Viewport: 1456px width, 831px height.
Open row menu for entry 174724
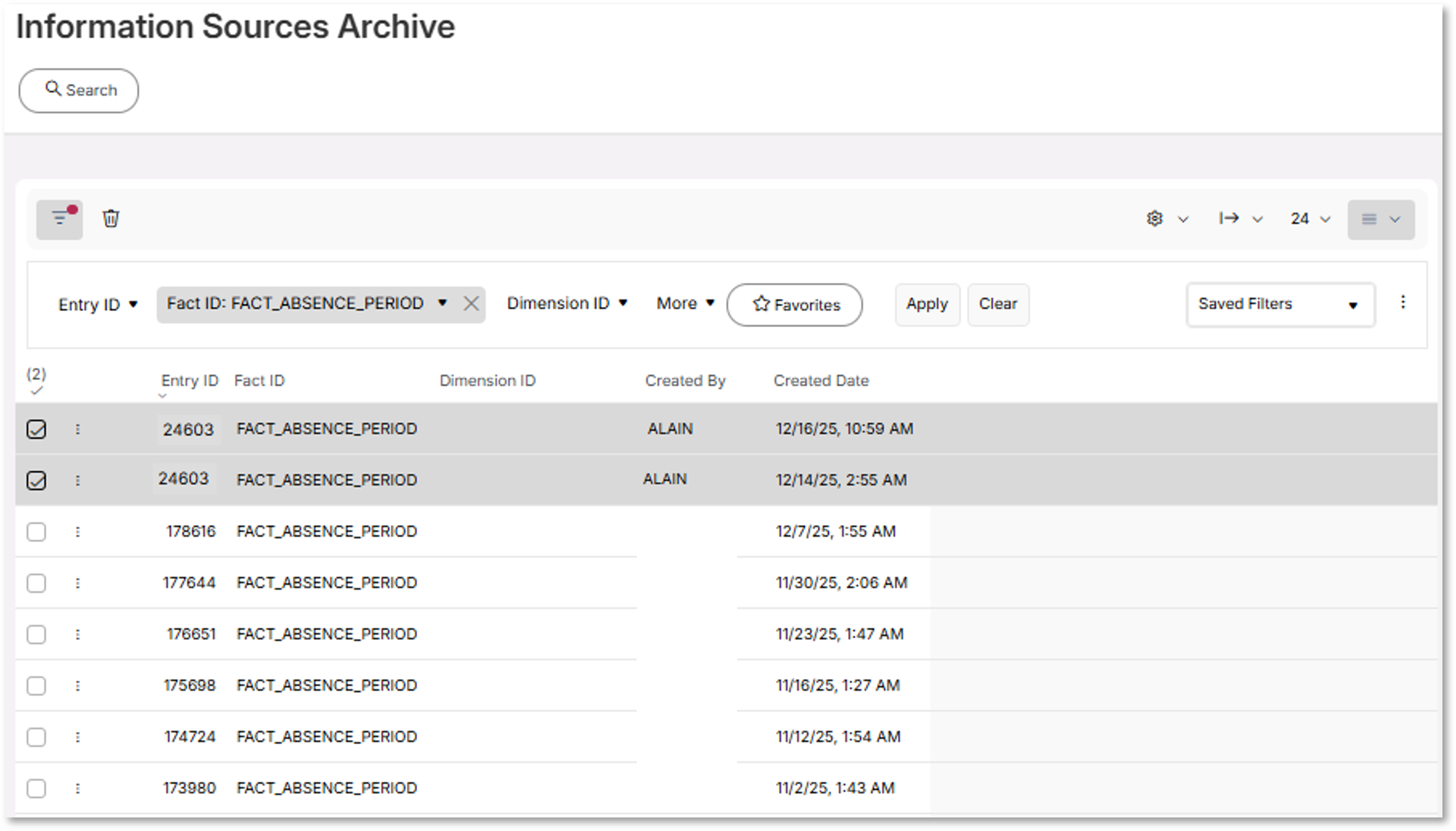coord(77,737)
